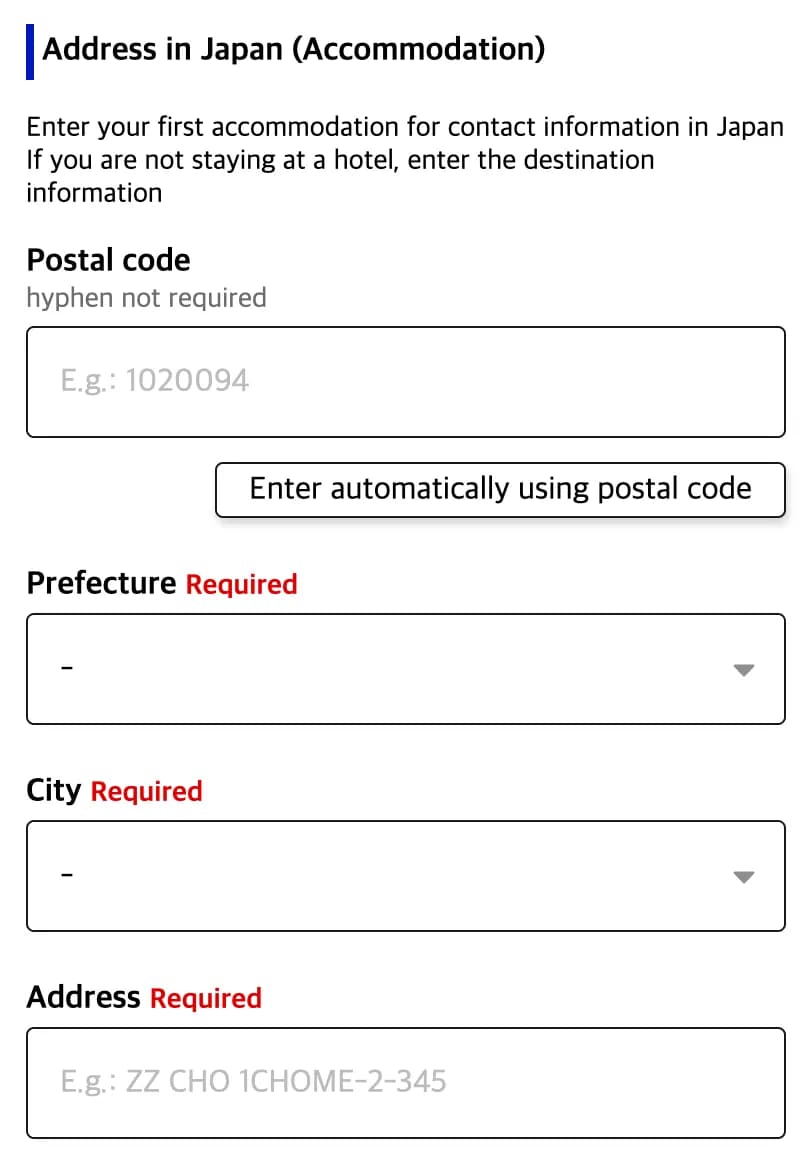This screenshot has height=1162, width=810.
Task: Click the triangle indicator in the City field
Action: click(744, 877)
